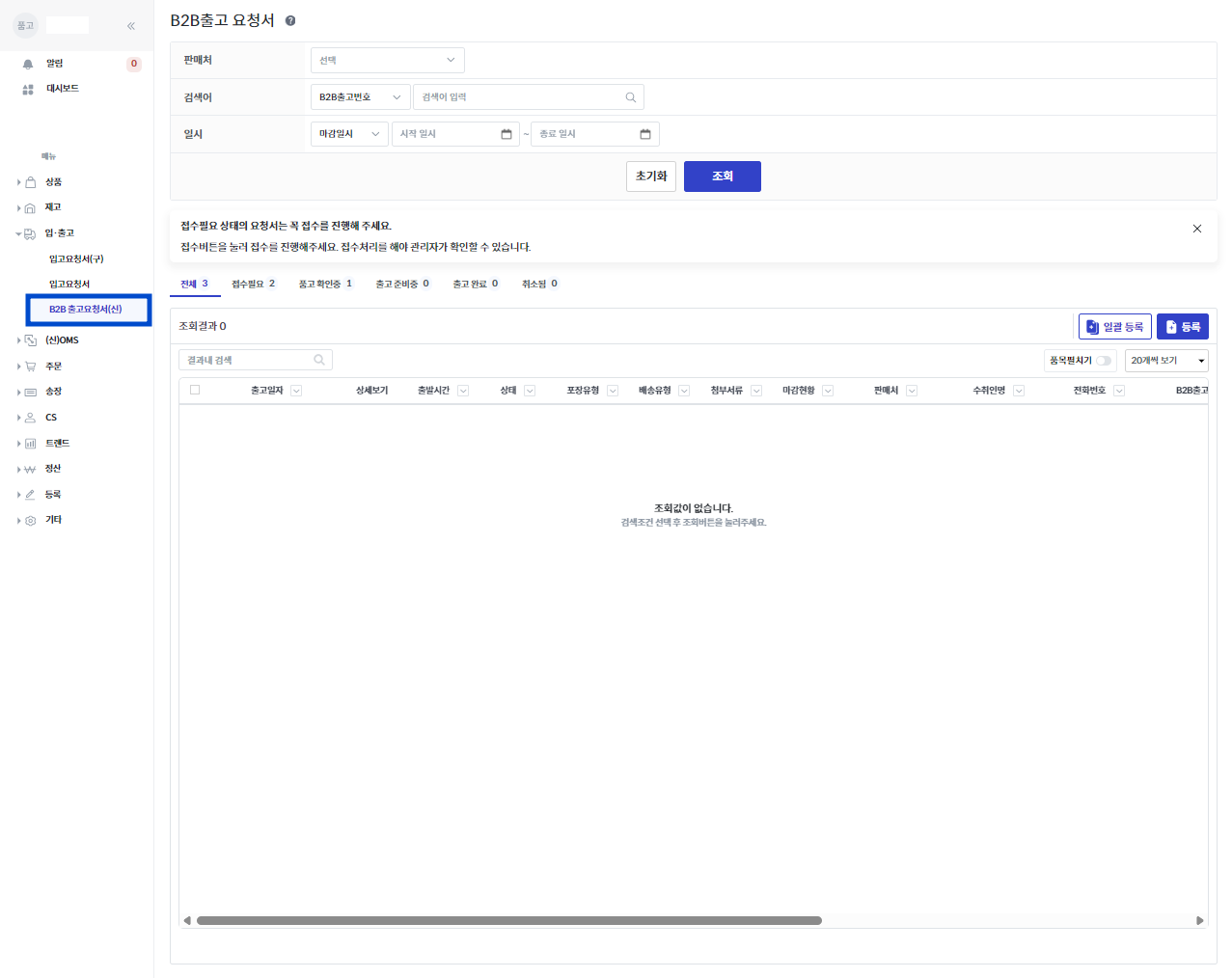Open the 대시보드 dashboard icon
The image size is (1232, 978).
coord(28,89)
